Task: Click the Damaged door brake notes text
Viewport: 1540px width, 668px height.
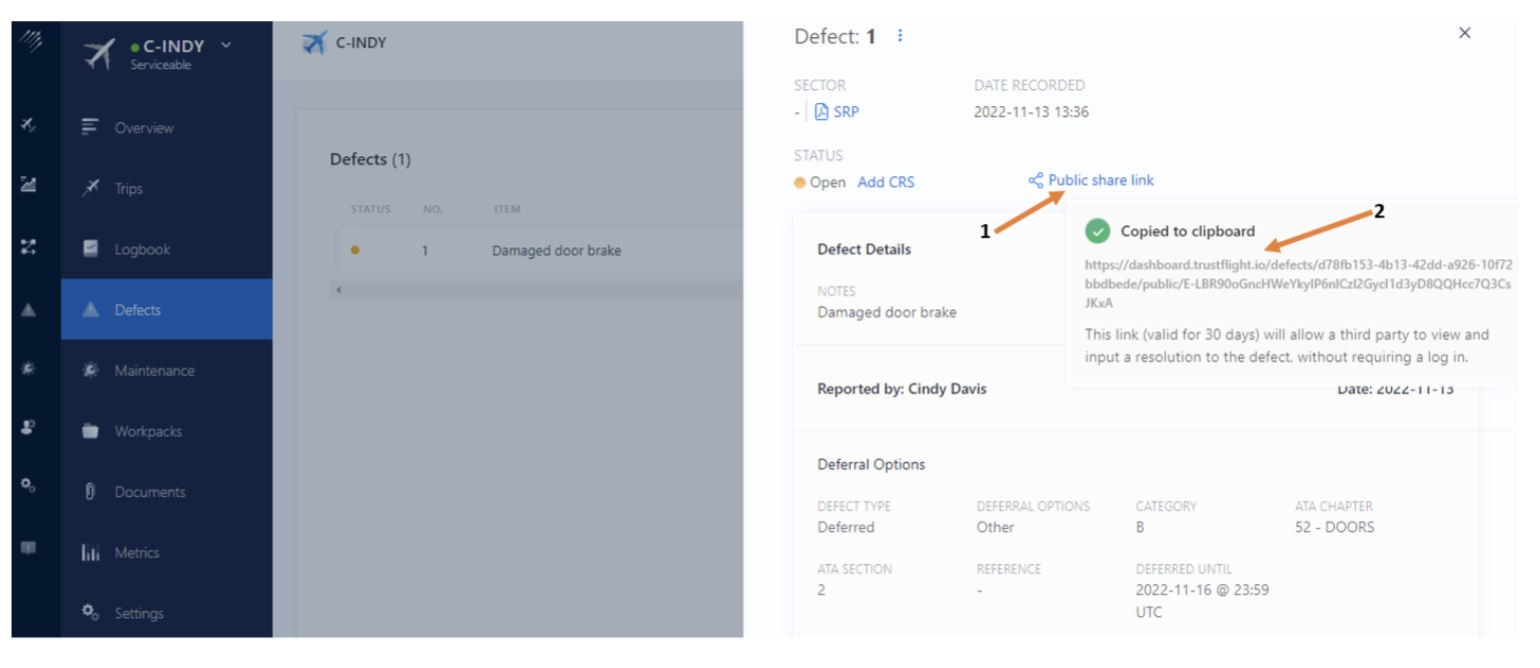Action: point(887,312)
